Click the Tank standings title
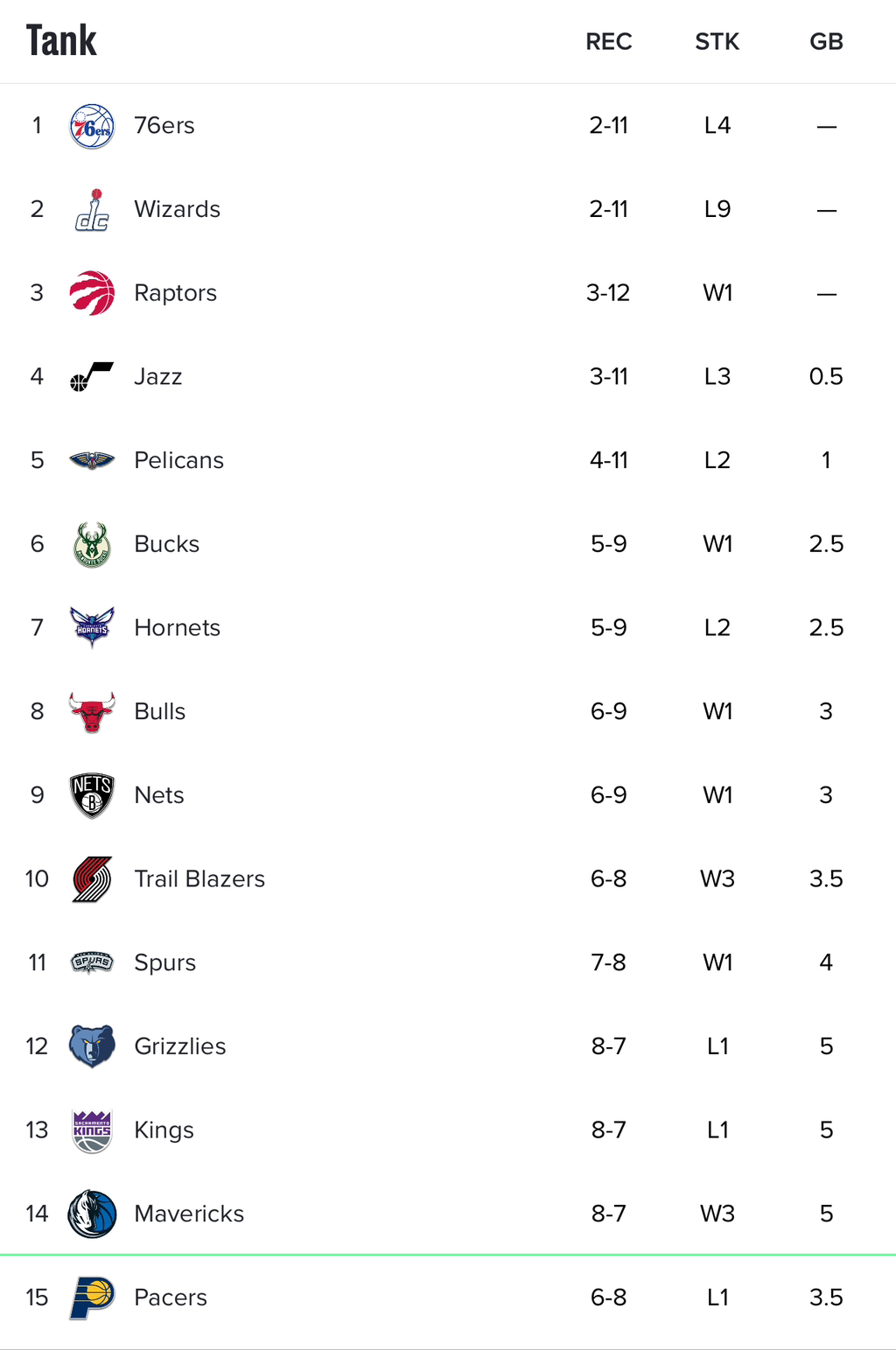This screenshot has height=1350, width=896. coord(61,40)
